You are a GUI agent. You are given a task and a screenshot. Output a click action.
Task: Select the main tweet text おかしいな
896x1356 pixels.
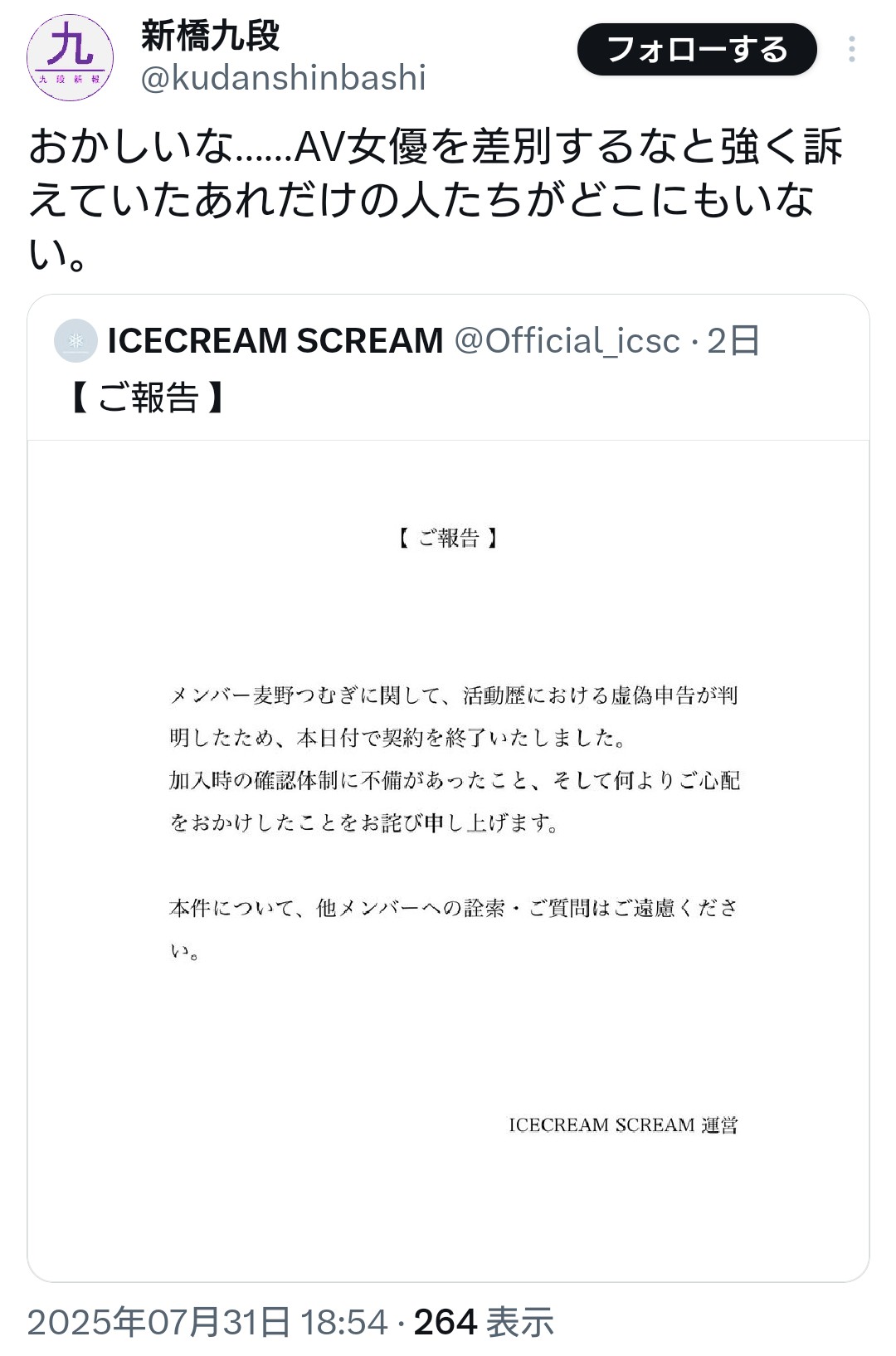pyautogui.click(x=435, y=199)
